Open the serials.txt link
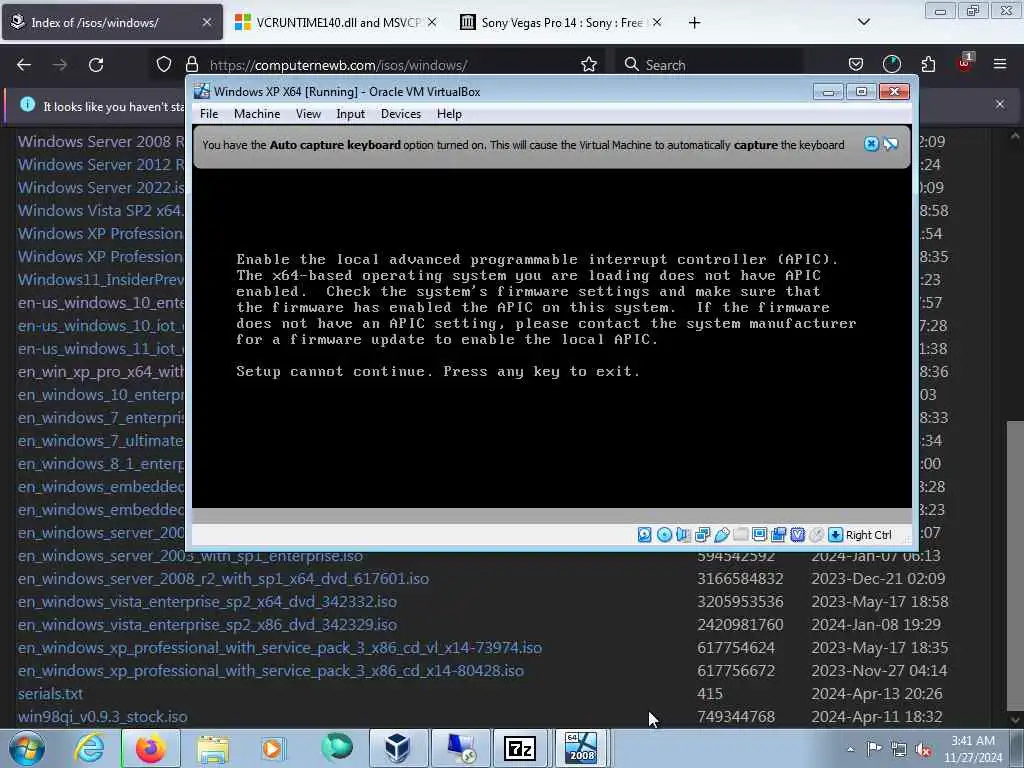Screen dimensions: 1024x768 (x=50, y=694)
